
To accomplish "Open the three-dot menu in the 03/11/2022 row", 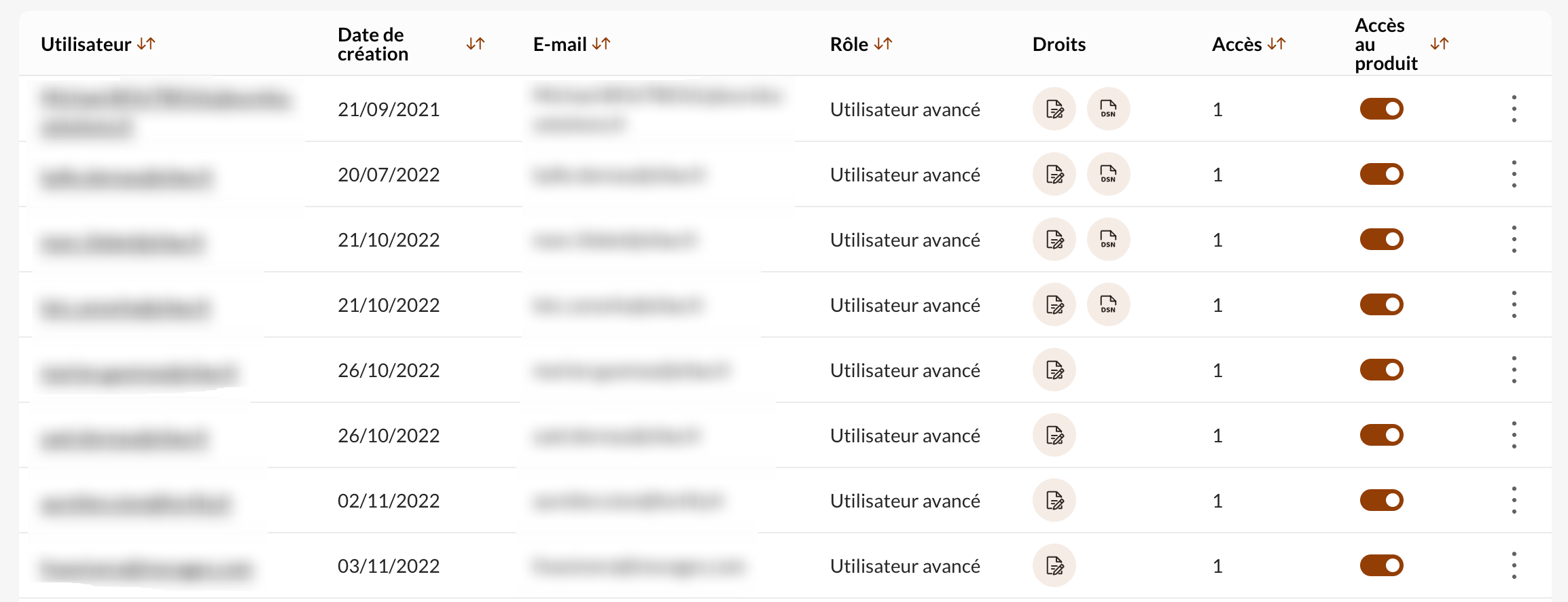I will (1514, 565).
